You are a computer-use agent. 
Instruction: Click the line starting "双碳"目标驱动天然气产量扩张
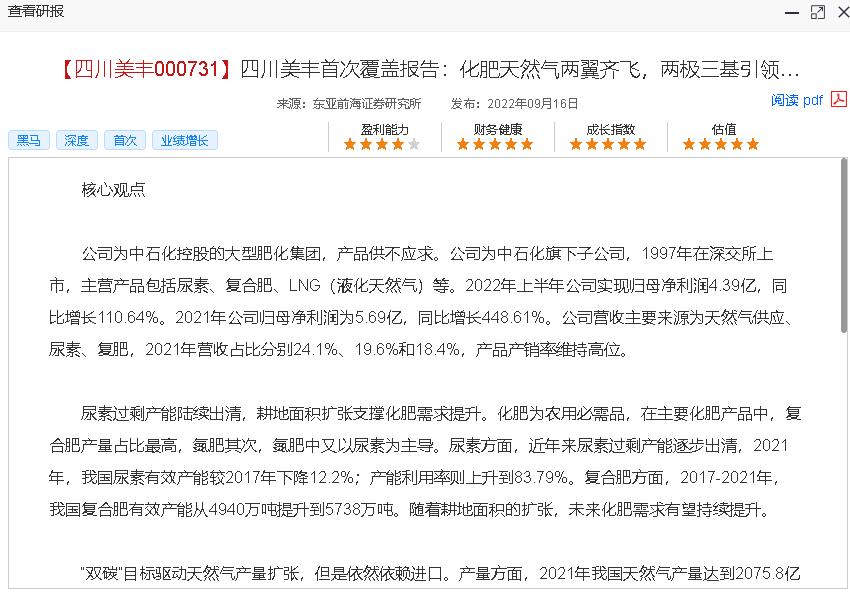tap(440, 573)
